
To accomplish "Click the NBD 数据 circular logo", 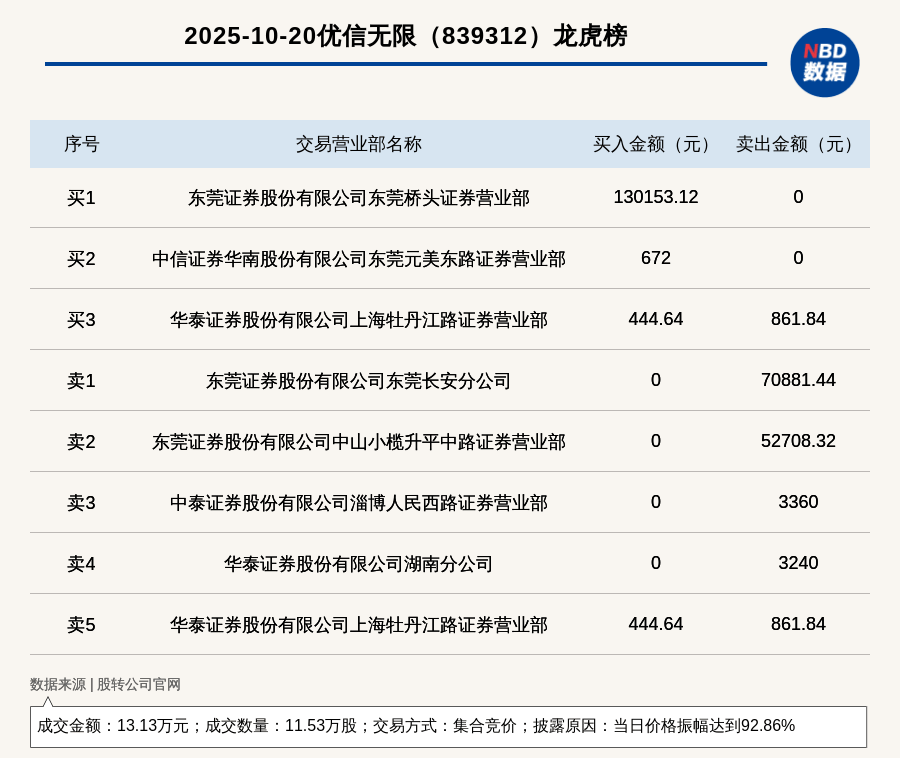I will click(x=824, y=60).
